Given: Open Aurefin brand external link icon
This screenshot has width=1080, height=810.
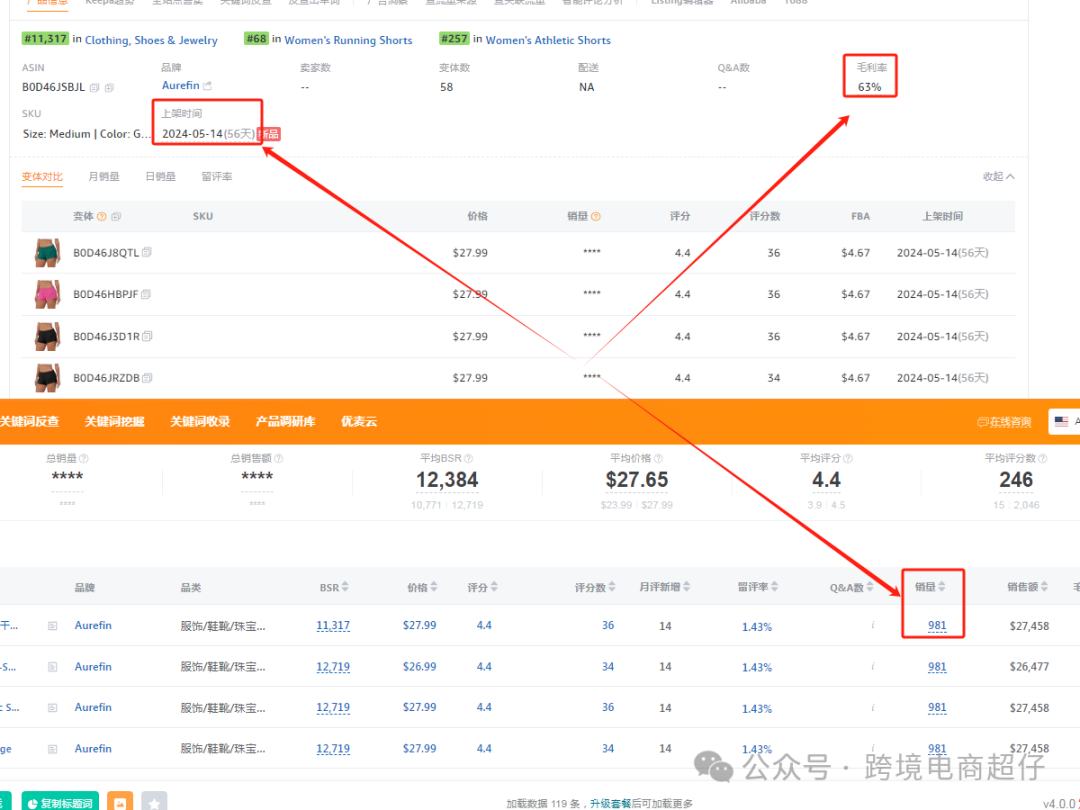Looking at the screenshot, I should click(x=208, y=86).
